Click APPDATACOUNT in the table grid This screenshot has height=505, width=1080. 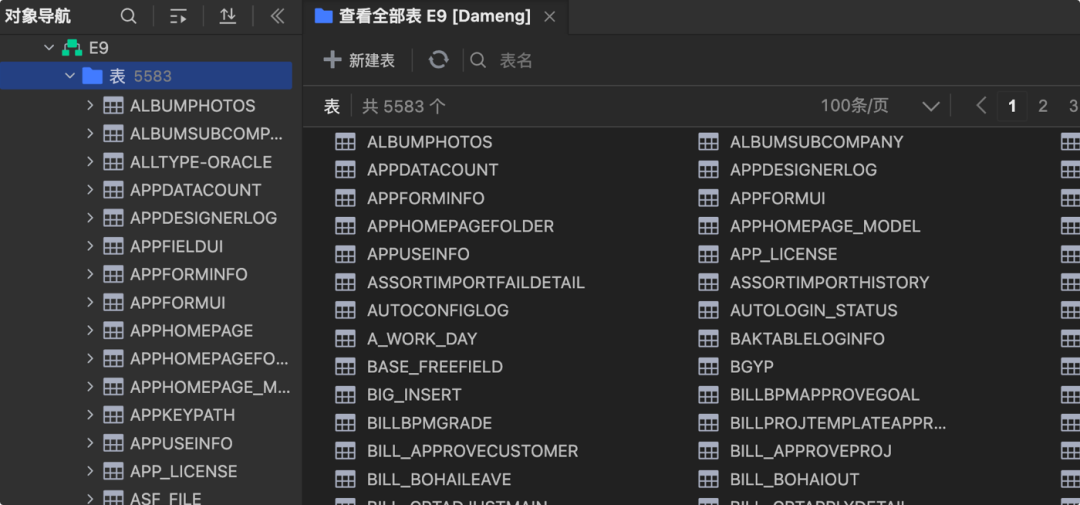(433, 170)
